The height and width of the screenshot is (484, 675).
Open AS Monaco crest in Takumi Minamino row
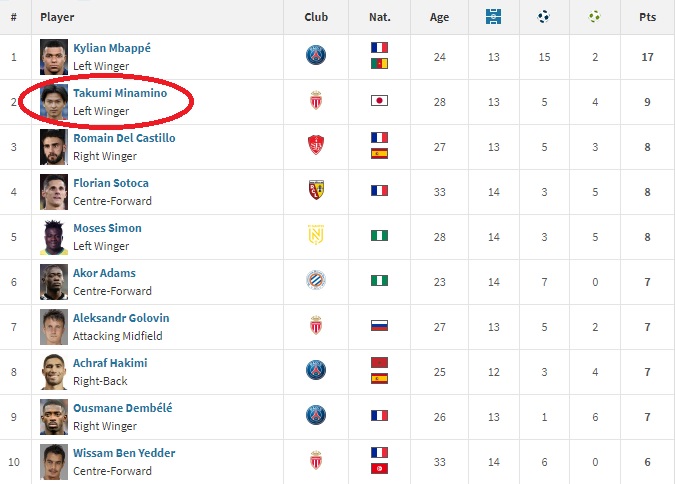pos(316,100)
